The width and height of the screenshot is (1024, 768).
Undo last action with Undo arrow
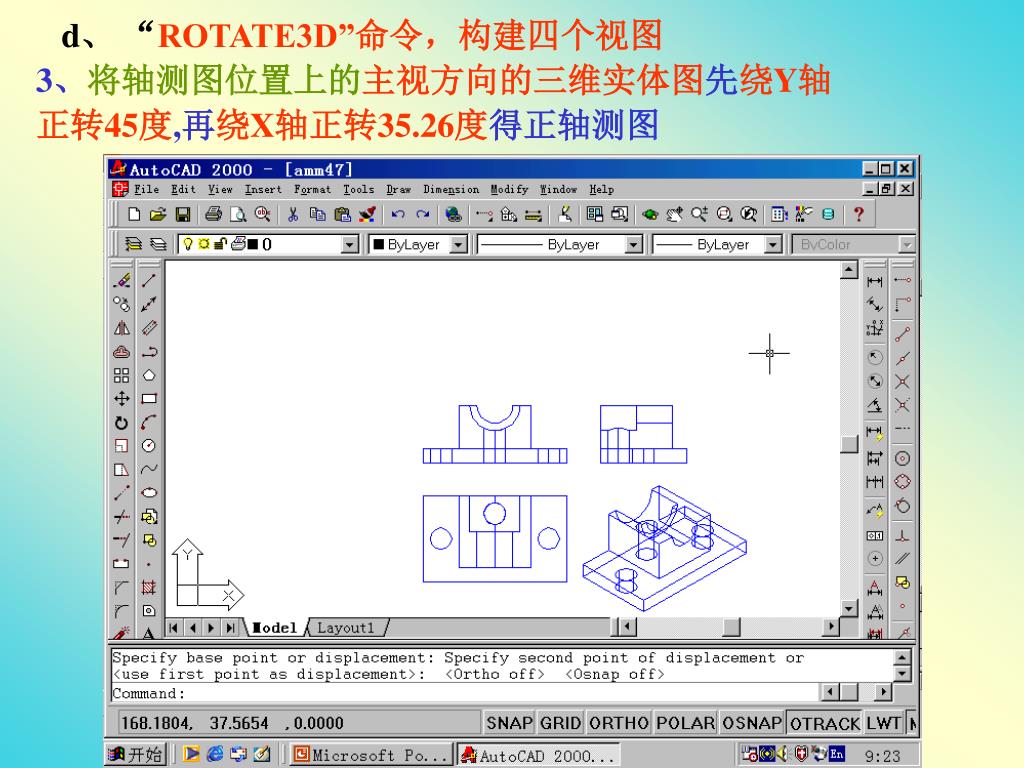pos(398,214)
